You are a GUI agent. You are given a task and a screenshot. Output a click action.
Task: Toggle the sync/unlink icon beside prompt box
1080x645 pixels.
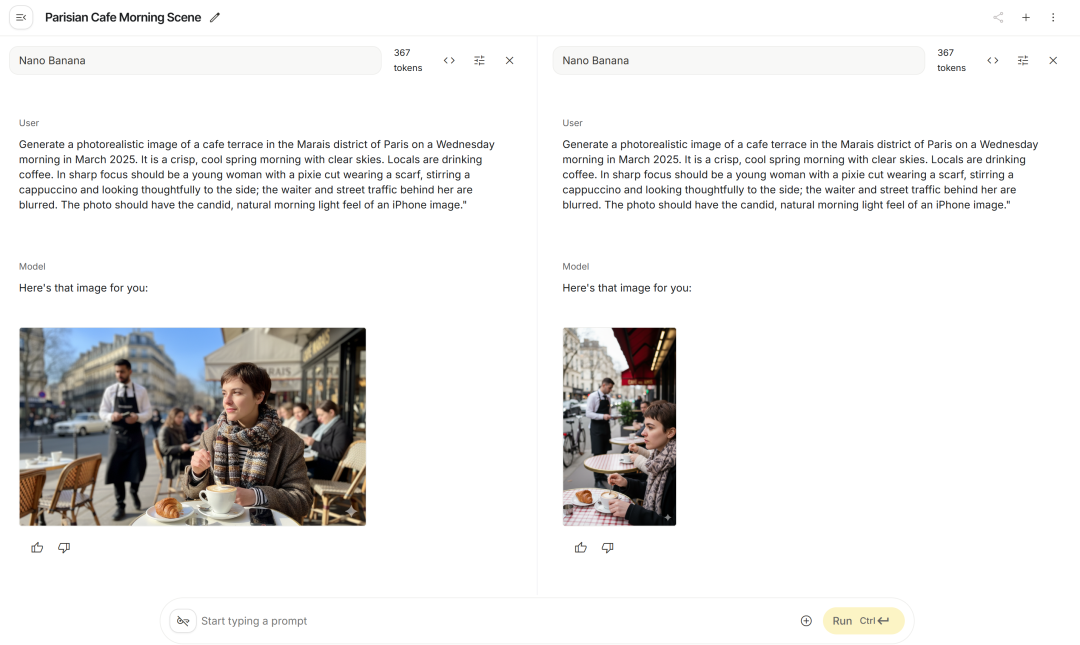tap(183, 621)
